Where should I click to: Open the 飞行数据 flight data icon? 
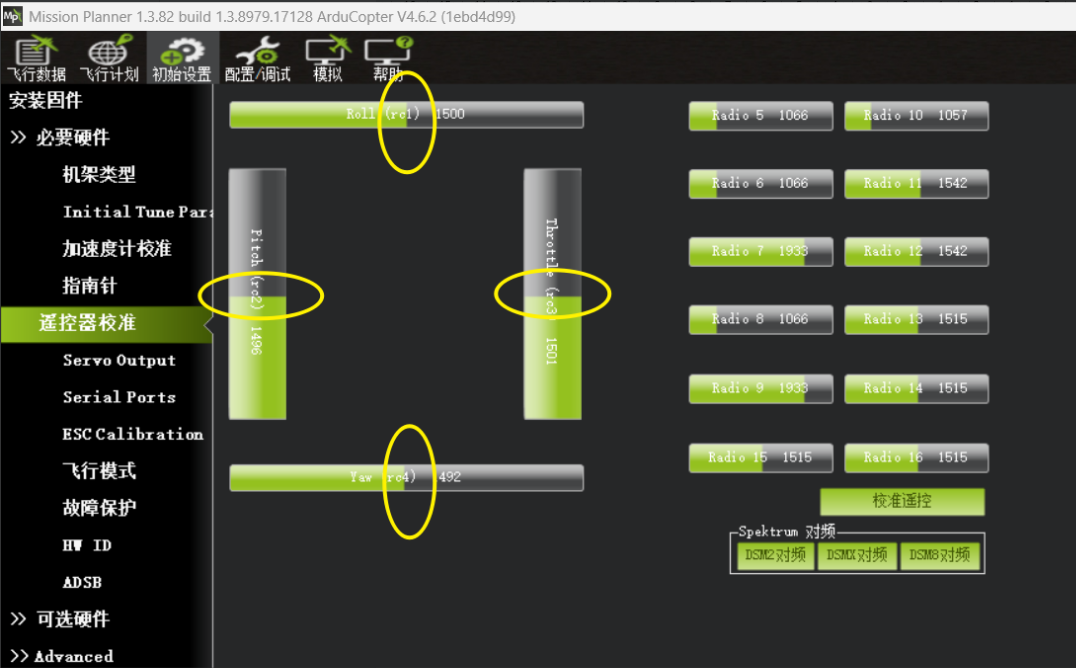point(36,58)
